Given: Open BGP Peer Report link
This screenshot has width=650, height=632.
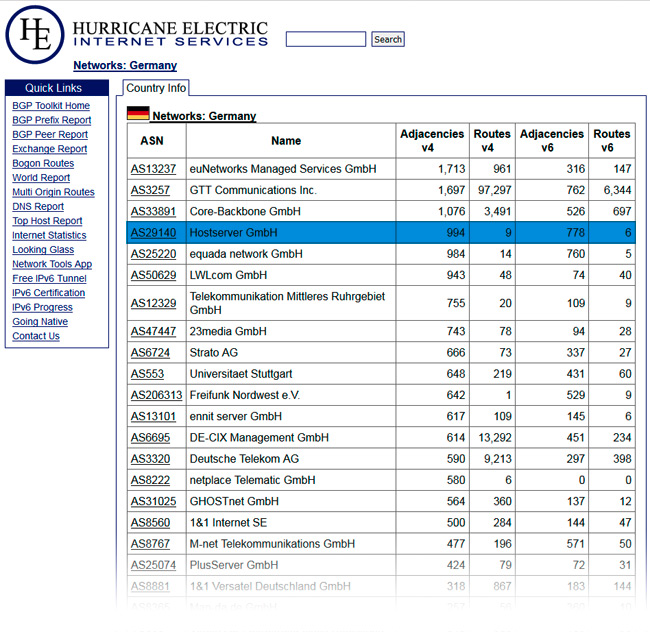Looking at the screenshot, I should pyautogui.click(x=50, y=135).
